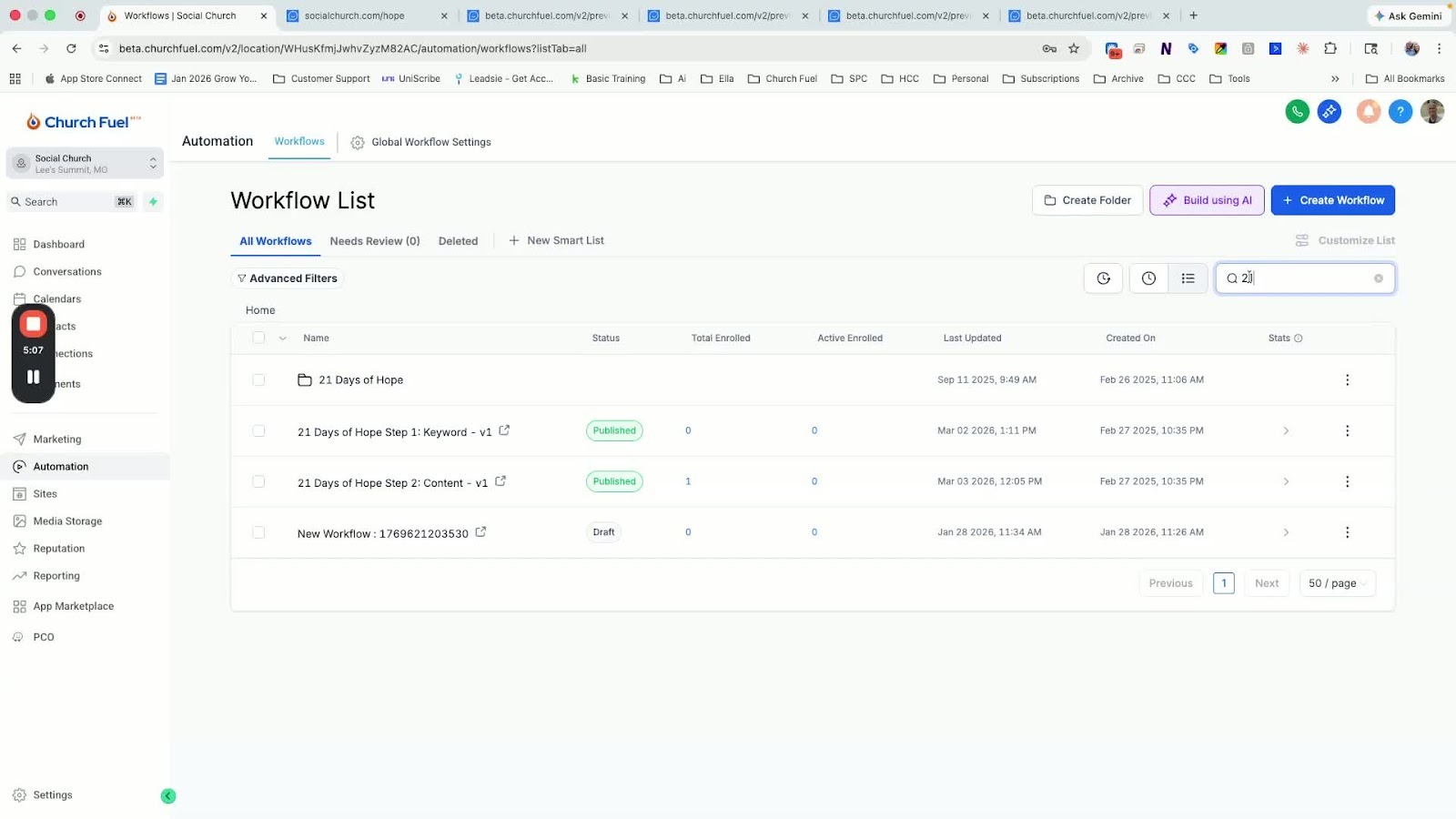Select the All Workflows tab
Image resolution: width=1456 pixels, height=819 pixels.
tap(276, 241)
